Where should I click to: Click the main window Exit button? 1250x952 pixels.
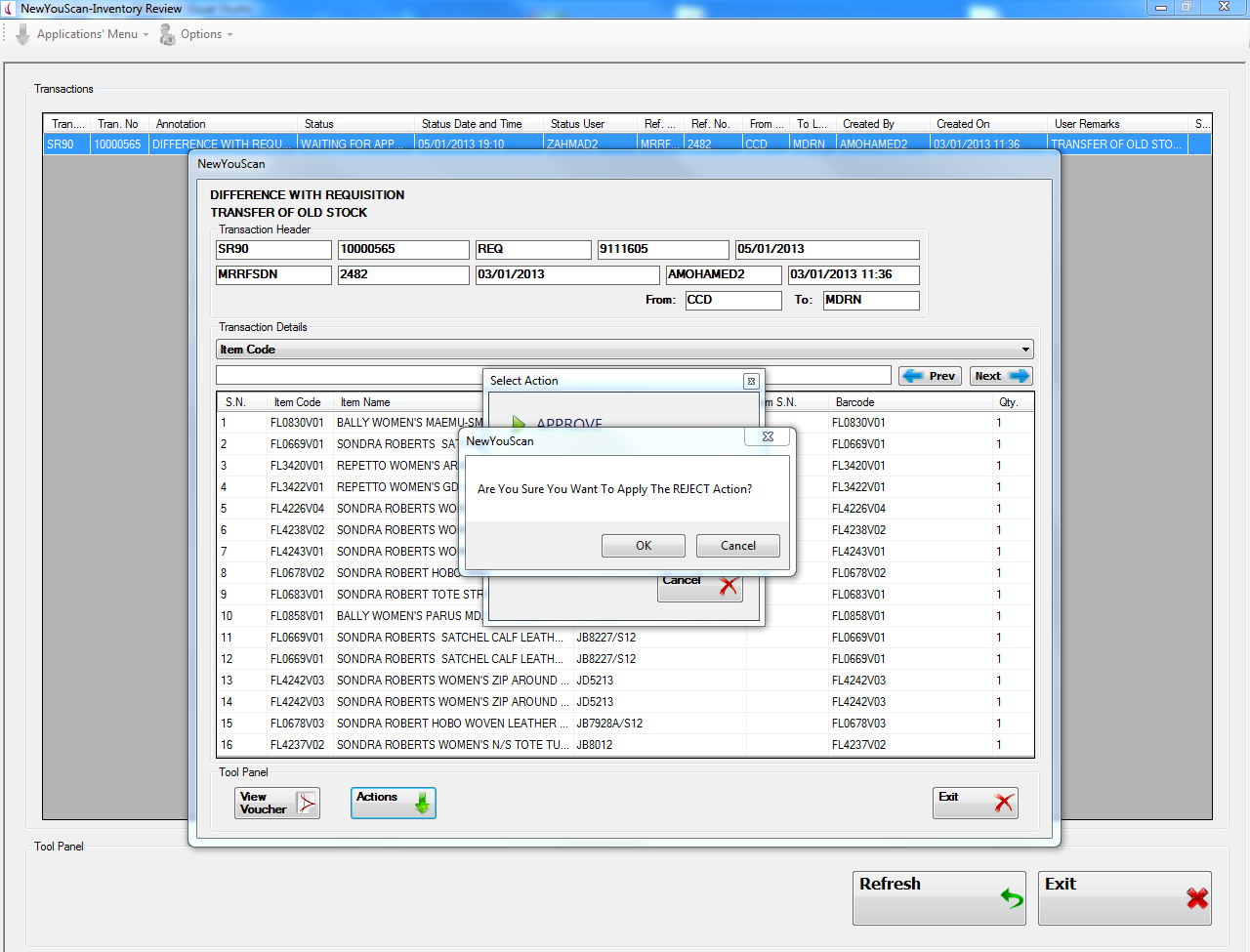coord(1124,897)
